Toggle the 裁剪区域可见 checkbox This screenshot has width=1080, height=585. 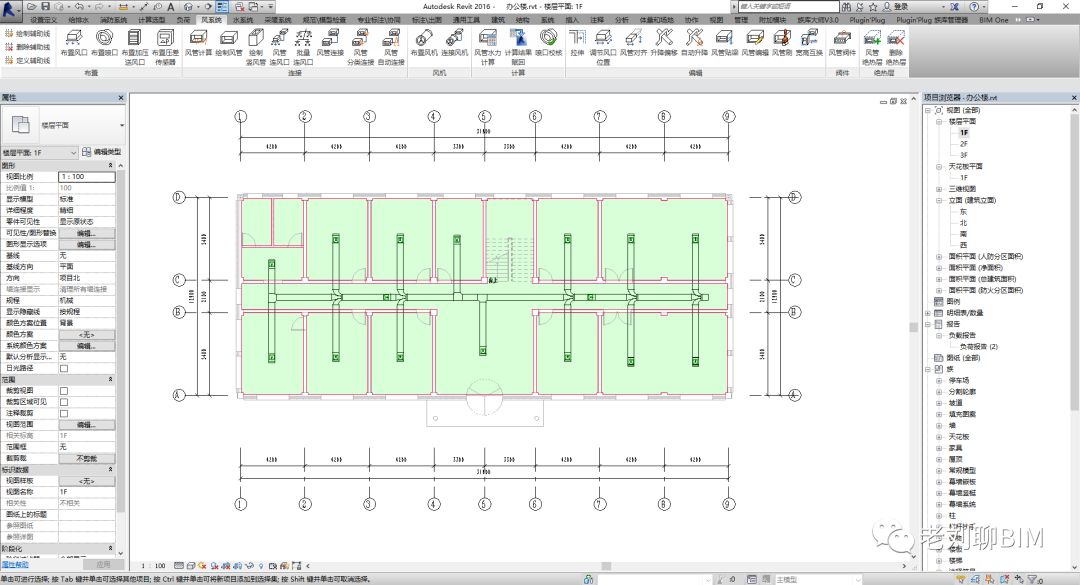click(64, 402)
